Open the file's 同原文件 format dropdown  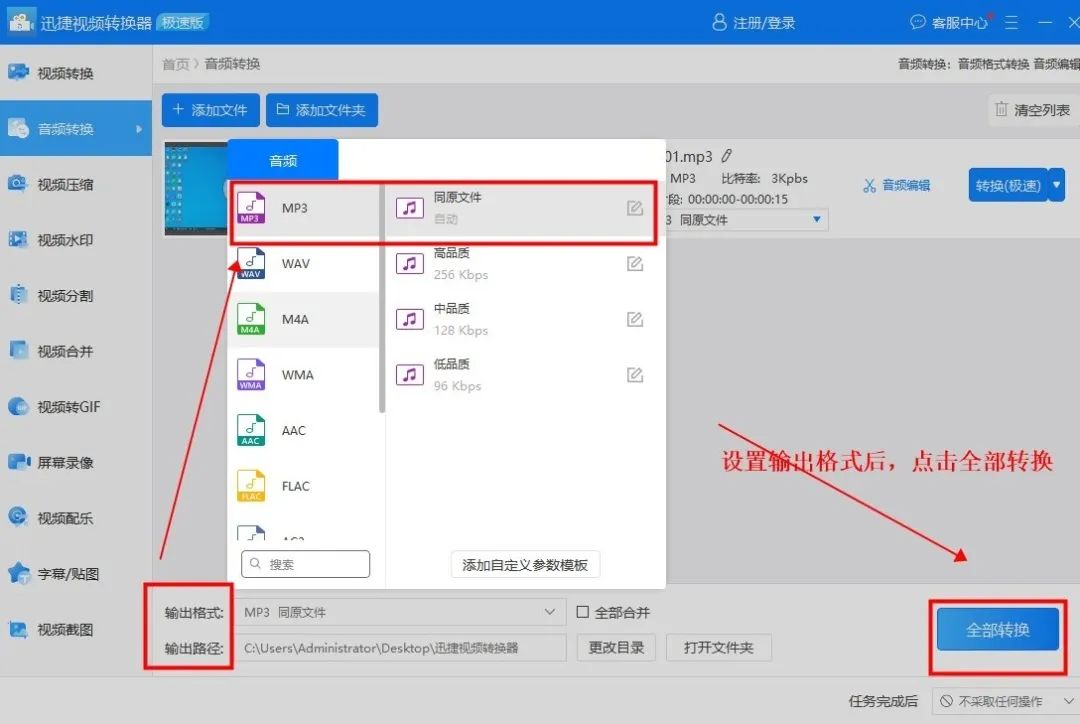tap(747, 220)
